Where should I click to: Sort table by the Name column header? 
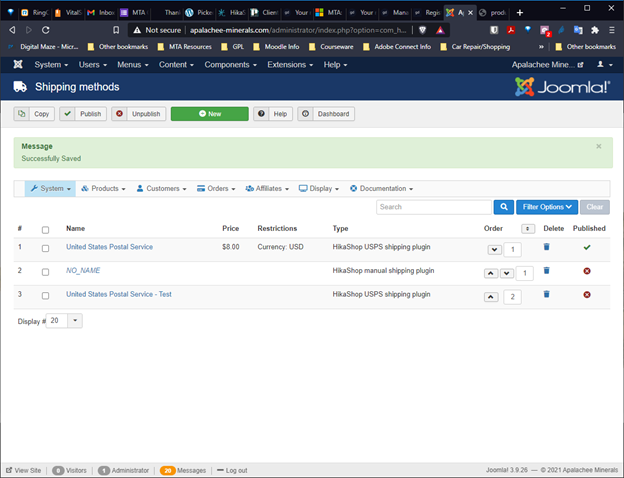76,228
